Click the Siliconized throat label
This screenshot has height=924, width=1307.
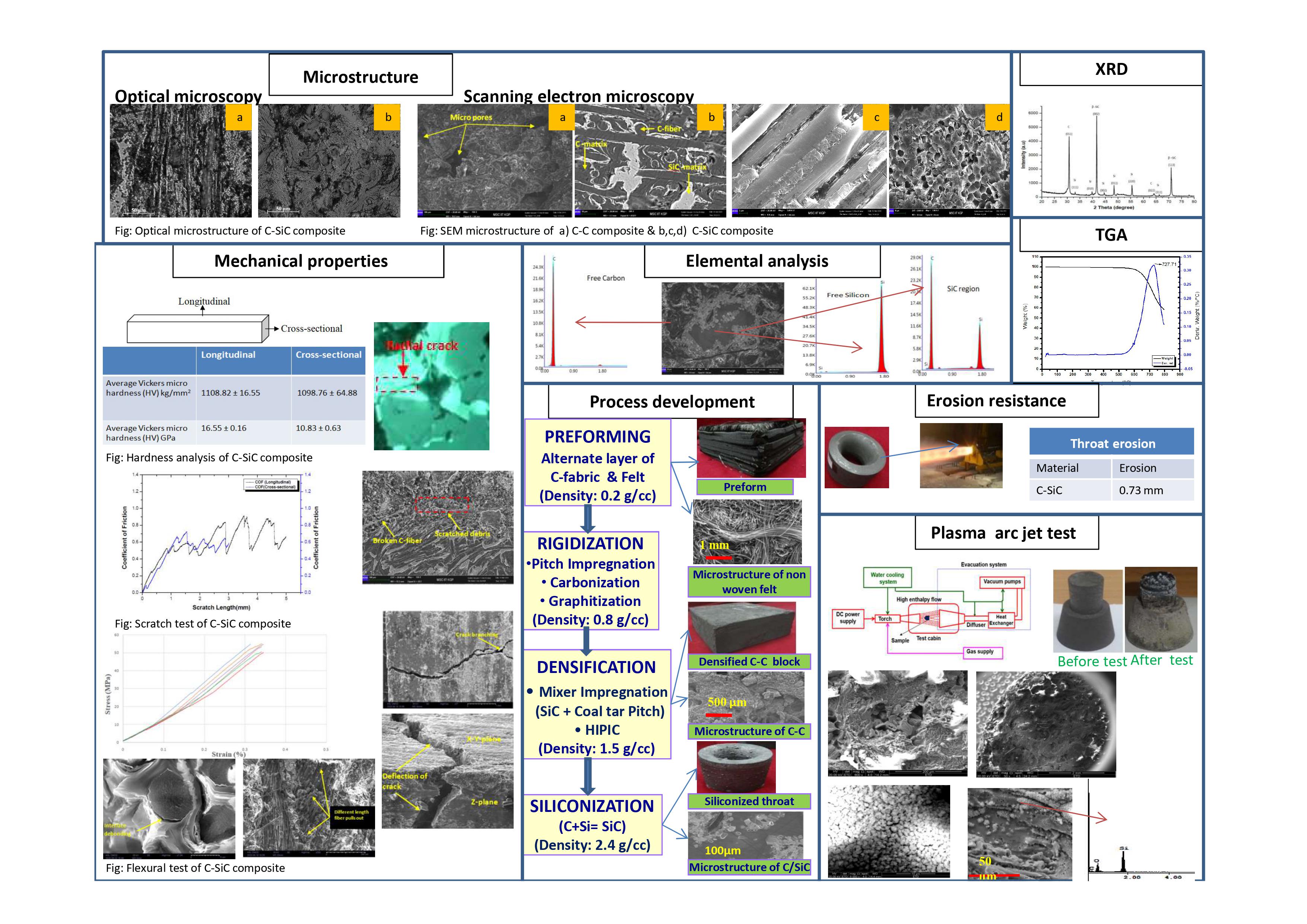(749, 801)
